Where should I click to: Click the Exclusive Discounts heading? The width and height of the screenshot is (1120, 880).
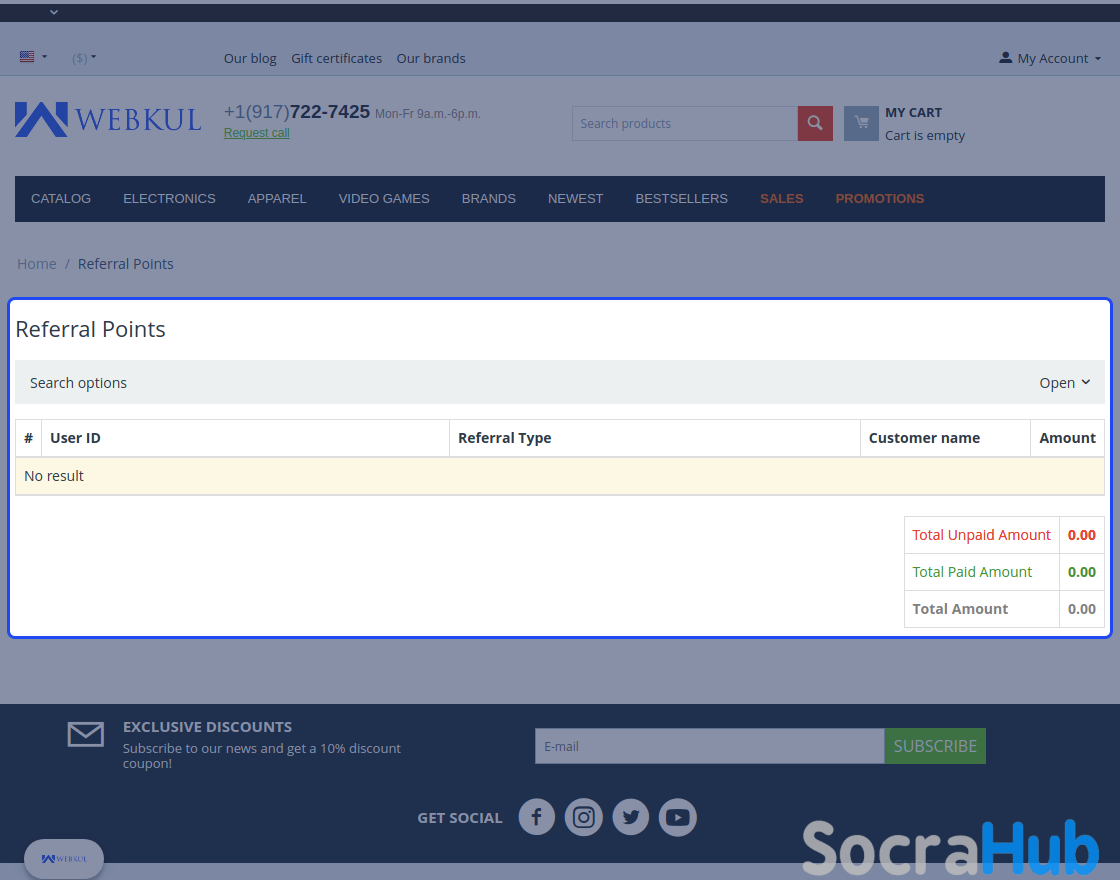pos(207,727)
